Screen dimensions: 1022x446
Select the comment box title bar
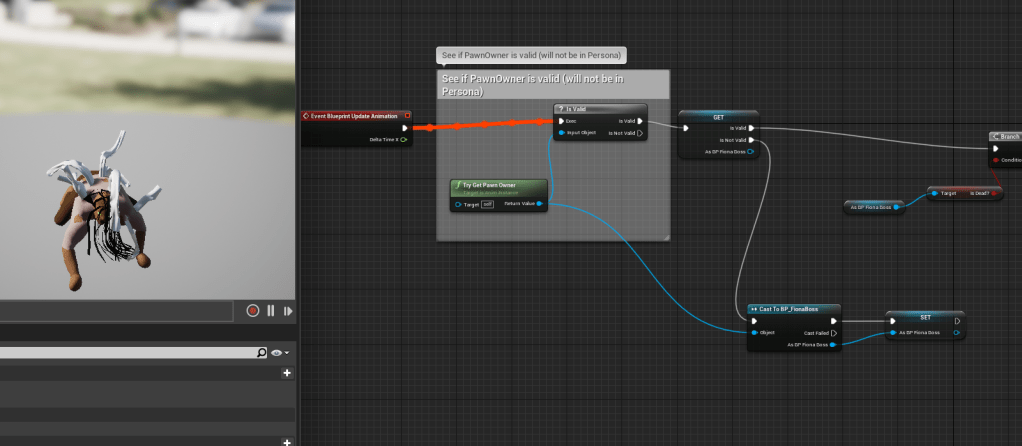click(552, 85)
